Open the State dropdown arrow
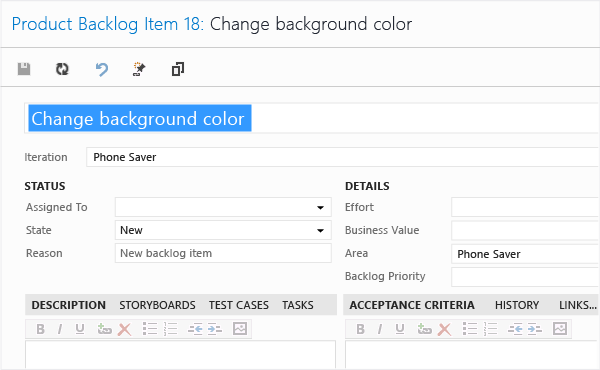Image resolution: width=600 pixels, height=370 pixels. (x=321, y=231)
